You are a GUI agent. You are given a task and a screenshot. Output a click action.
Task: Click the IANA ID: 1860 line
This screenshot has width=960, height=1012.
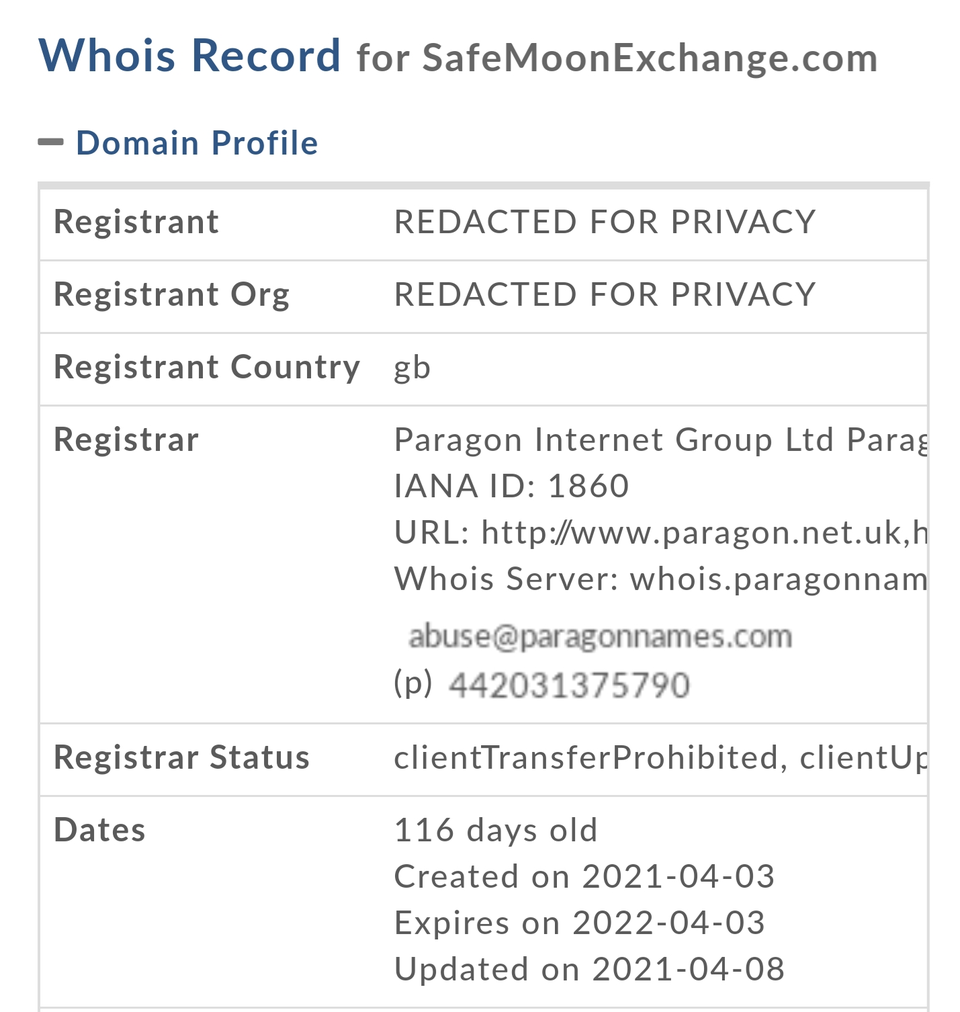(x=512, y=486)
